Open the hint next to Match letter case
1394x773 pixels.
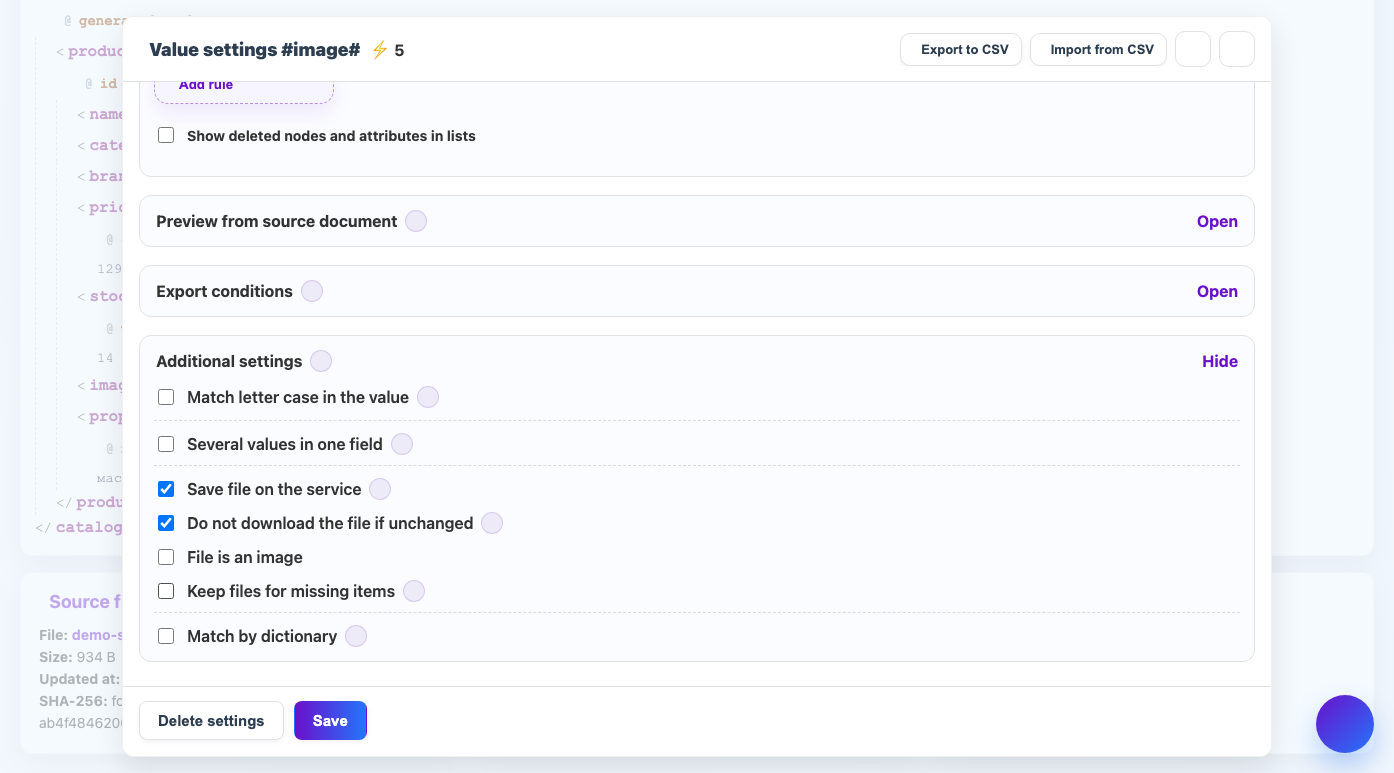(428, 397)
